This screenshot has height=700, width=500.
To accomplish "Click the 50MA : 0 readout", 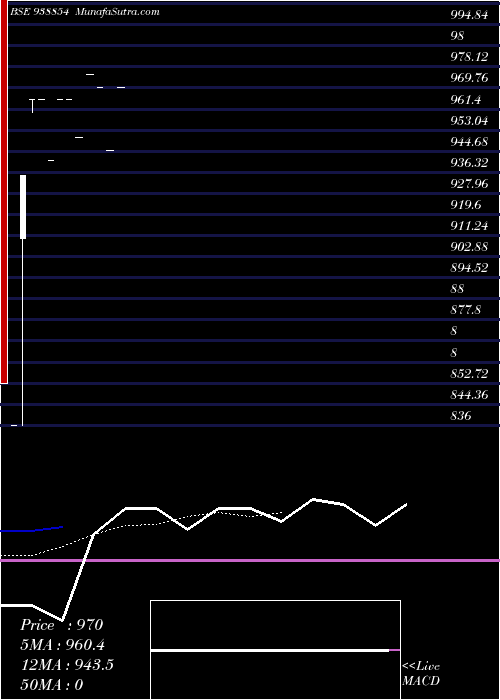I will click(52, 685).
